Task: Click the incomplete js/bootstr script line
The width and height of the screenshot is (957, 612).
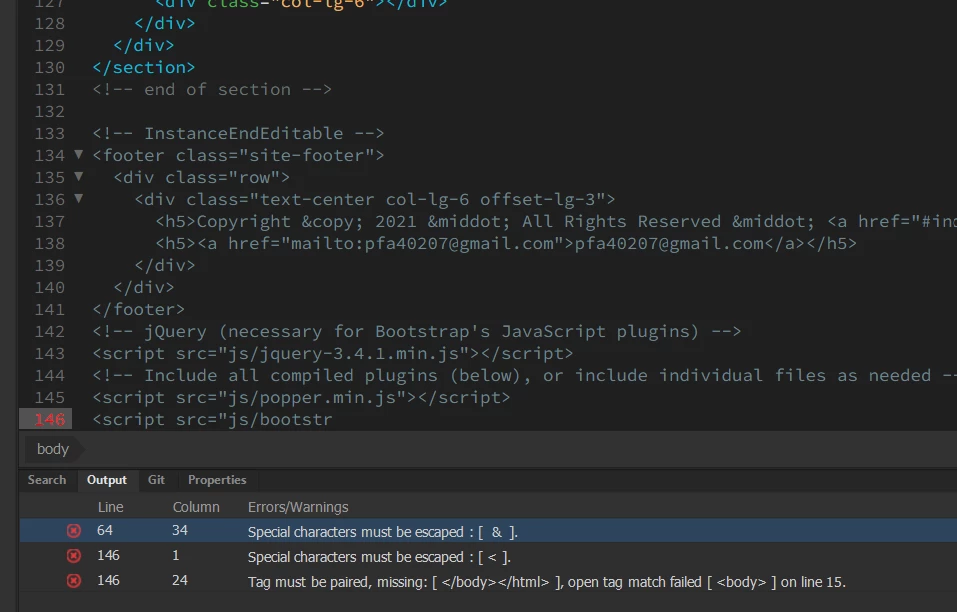Action: 212,420
